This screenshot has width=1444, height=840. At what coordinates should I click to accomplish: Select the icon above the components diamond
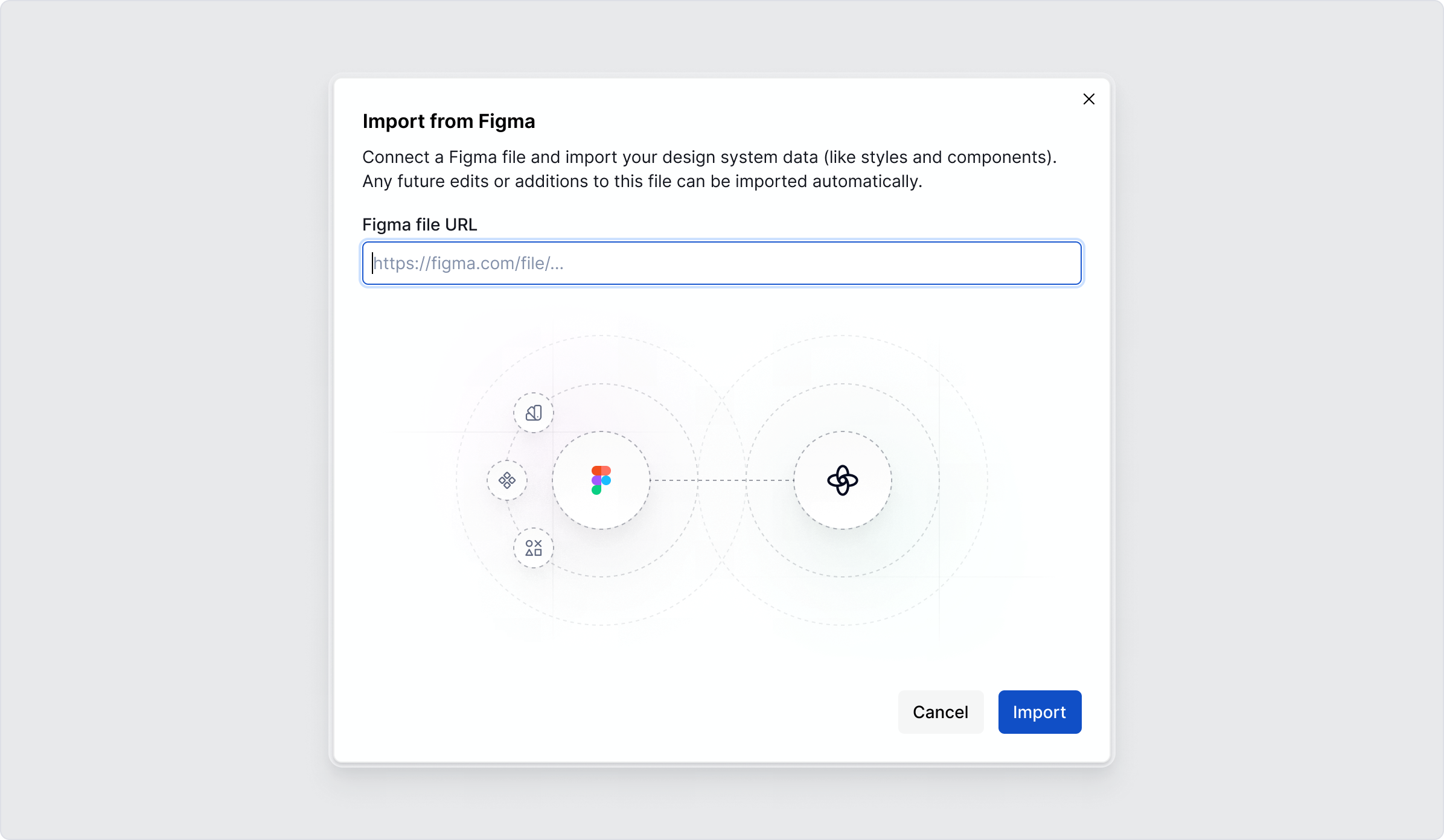[533, 412]
